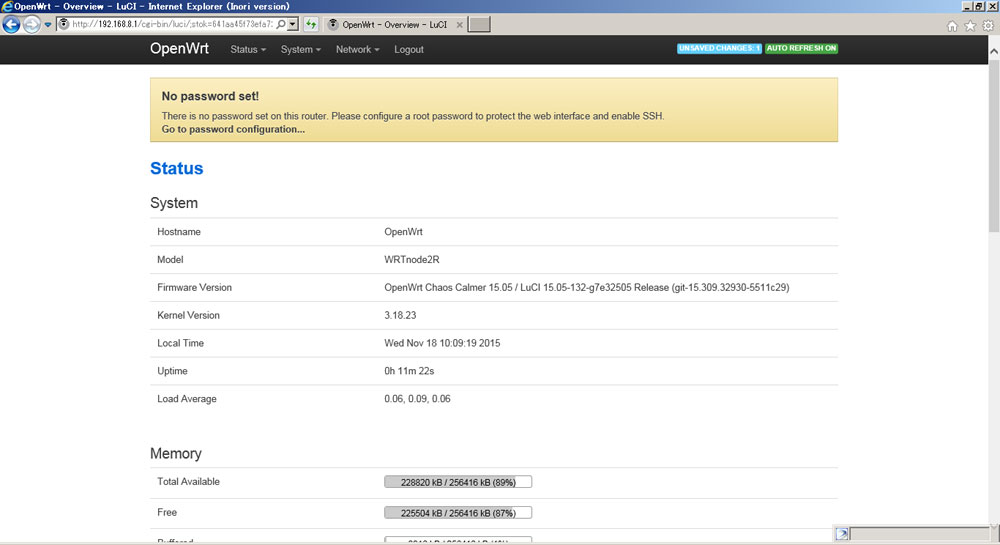Screen dimensions: 1000x545
Task: Expand the Network dropdown menu
Action: (x=357, y=49)
